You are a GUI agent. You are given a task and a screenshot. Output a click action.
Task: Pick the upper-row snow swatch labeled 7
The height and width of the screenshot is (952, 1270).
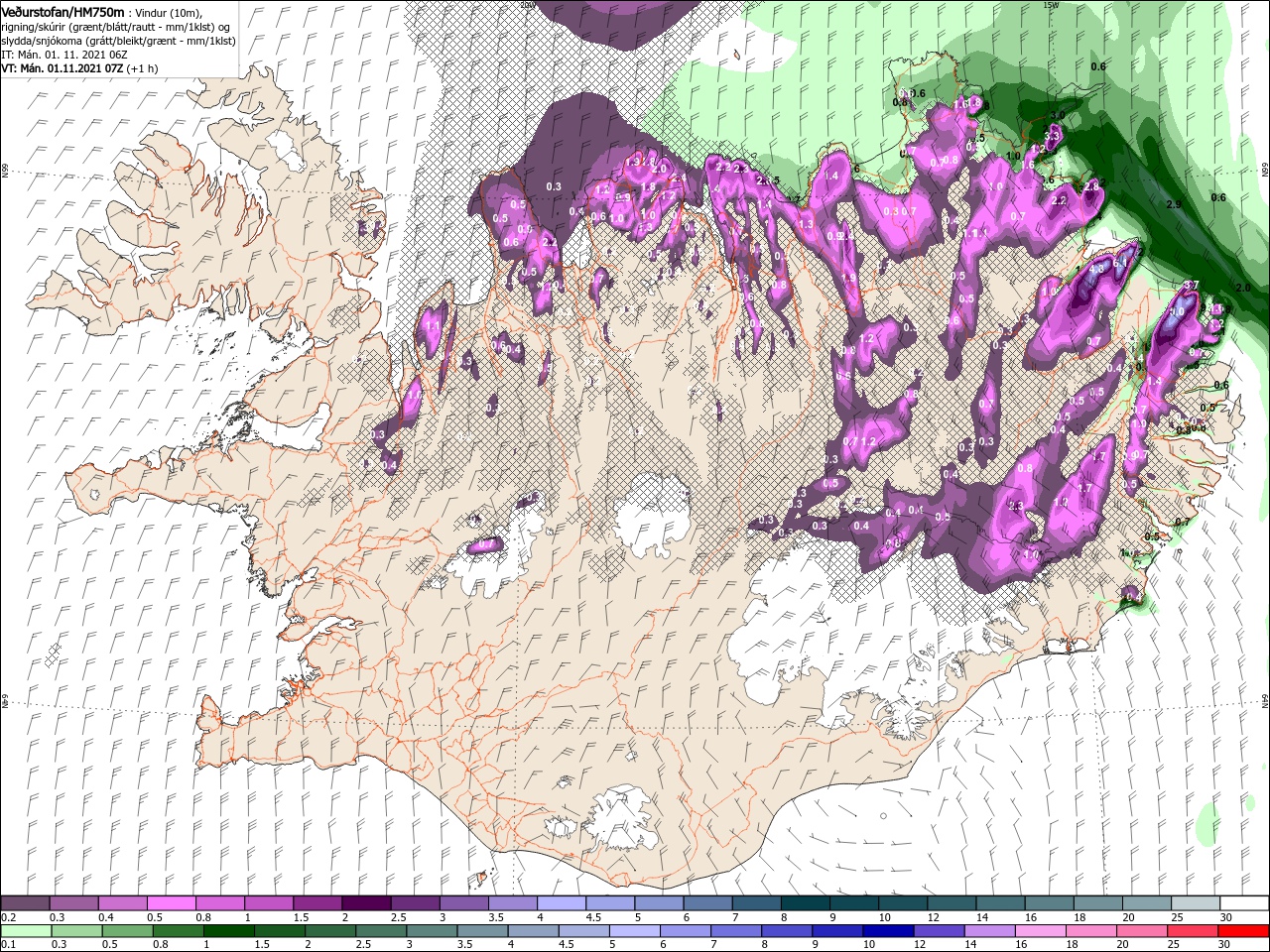755,903
